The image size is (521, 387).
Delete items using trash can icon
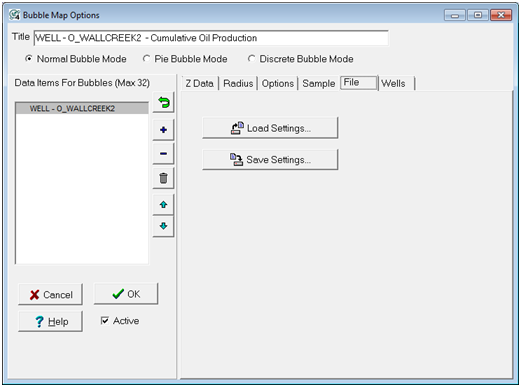pyautogui.click(x=163, y=178)
